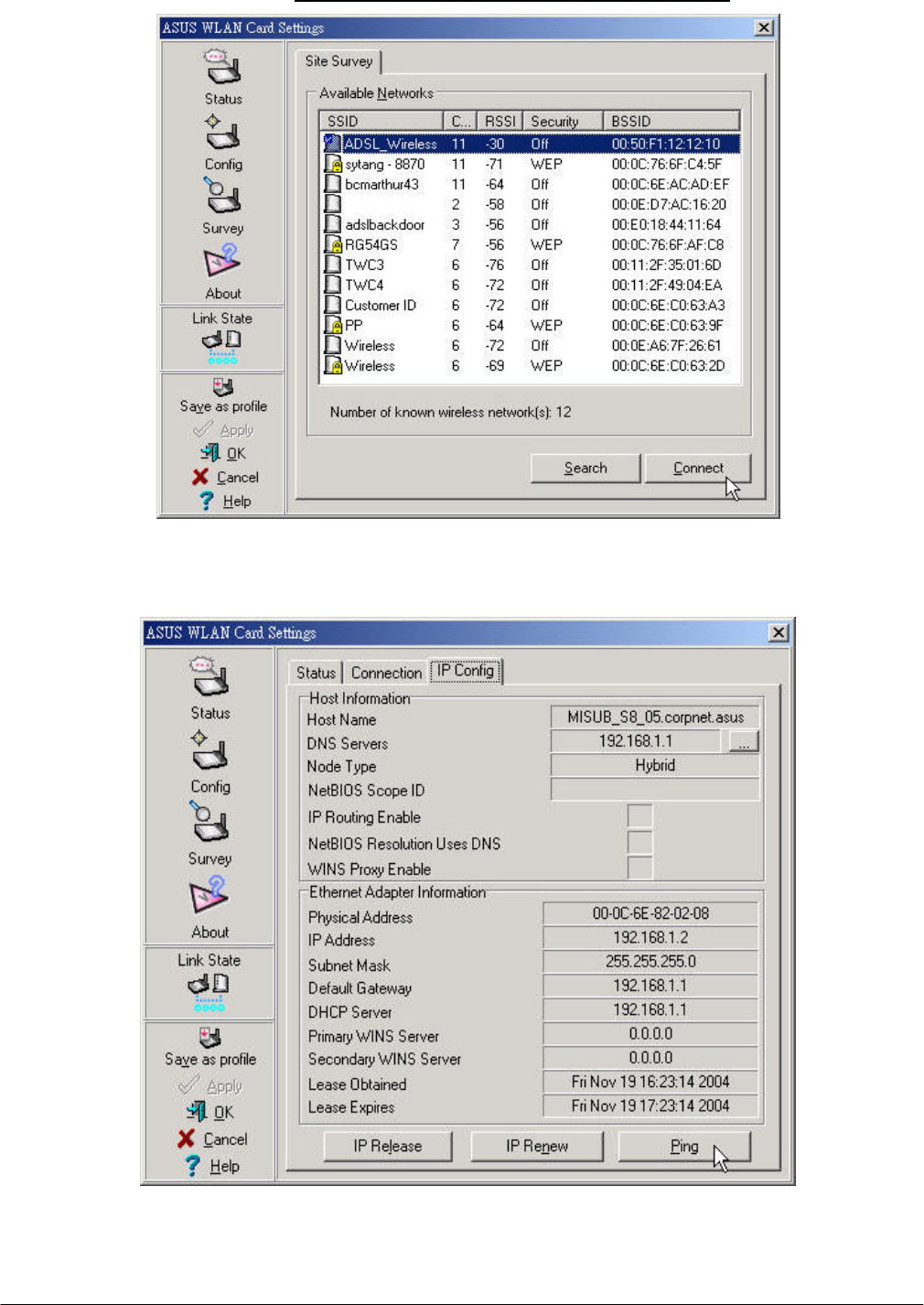Sort networks by BSSID column header
The width and height of the screenshot is (924, 1305).
tap(672, 121)
